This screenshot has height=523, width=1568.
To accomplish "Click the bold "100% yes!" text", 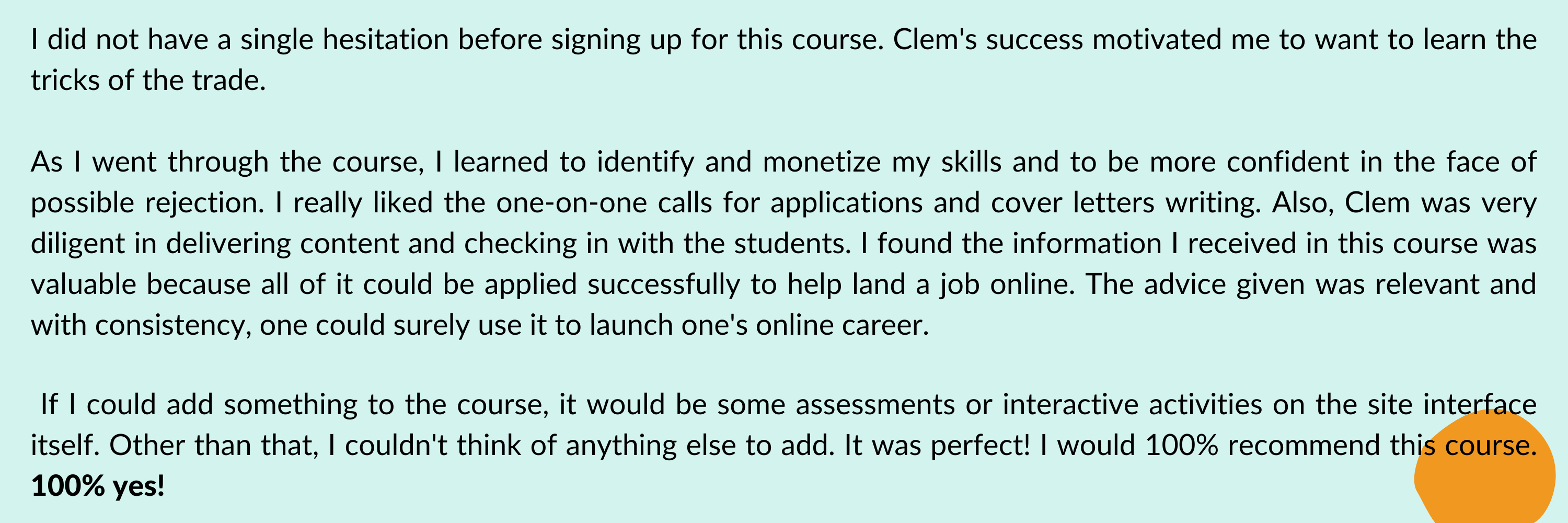I will 98,486.
